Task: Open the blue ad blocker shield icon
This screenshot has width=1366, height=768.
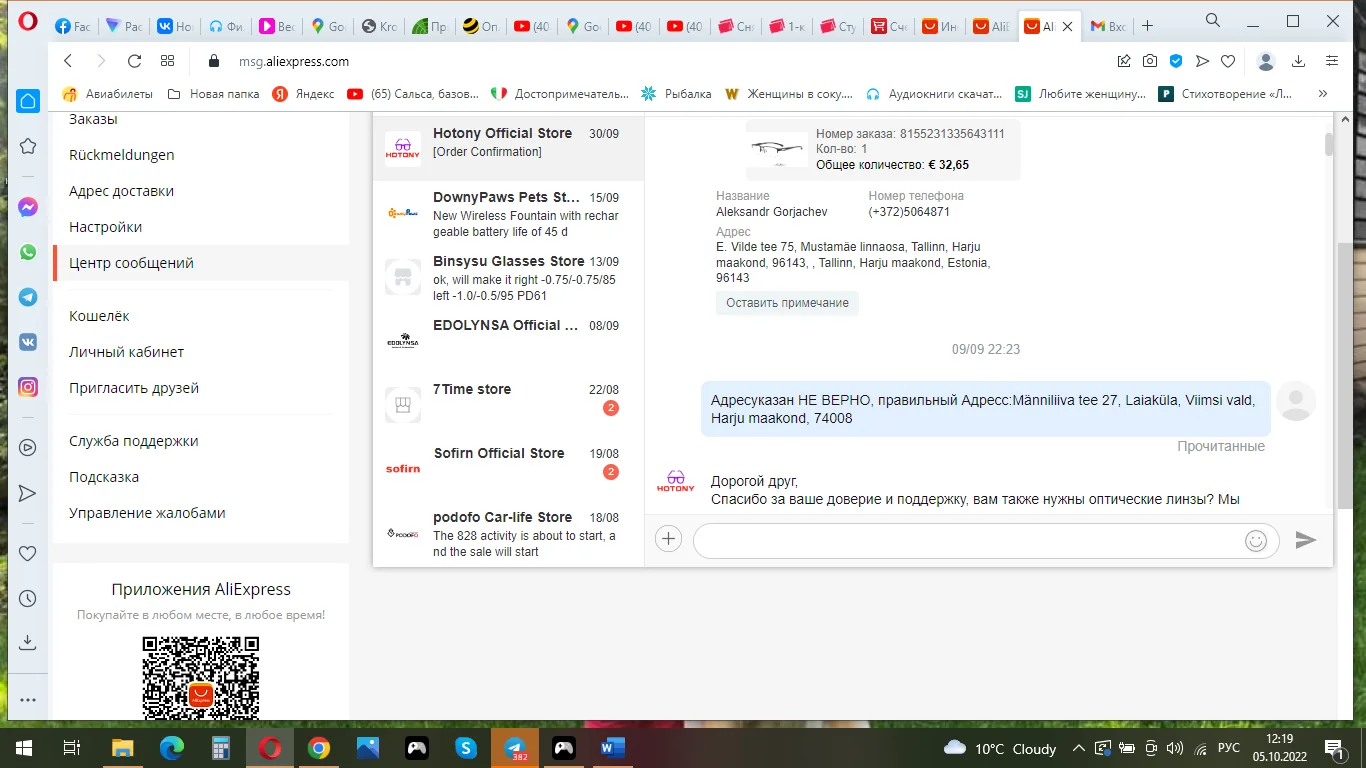Action: coord(1177,61)
